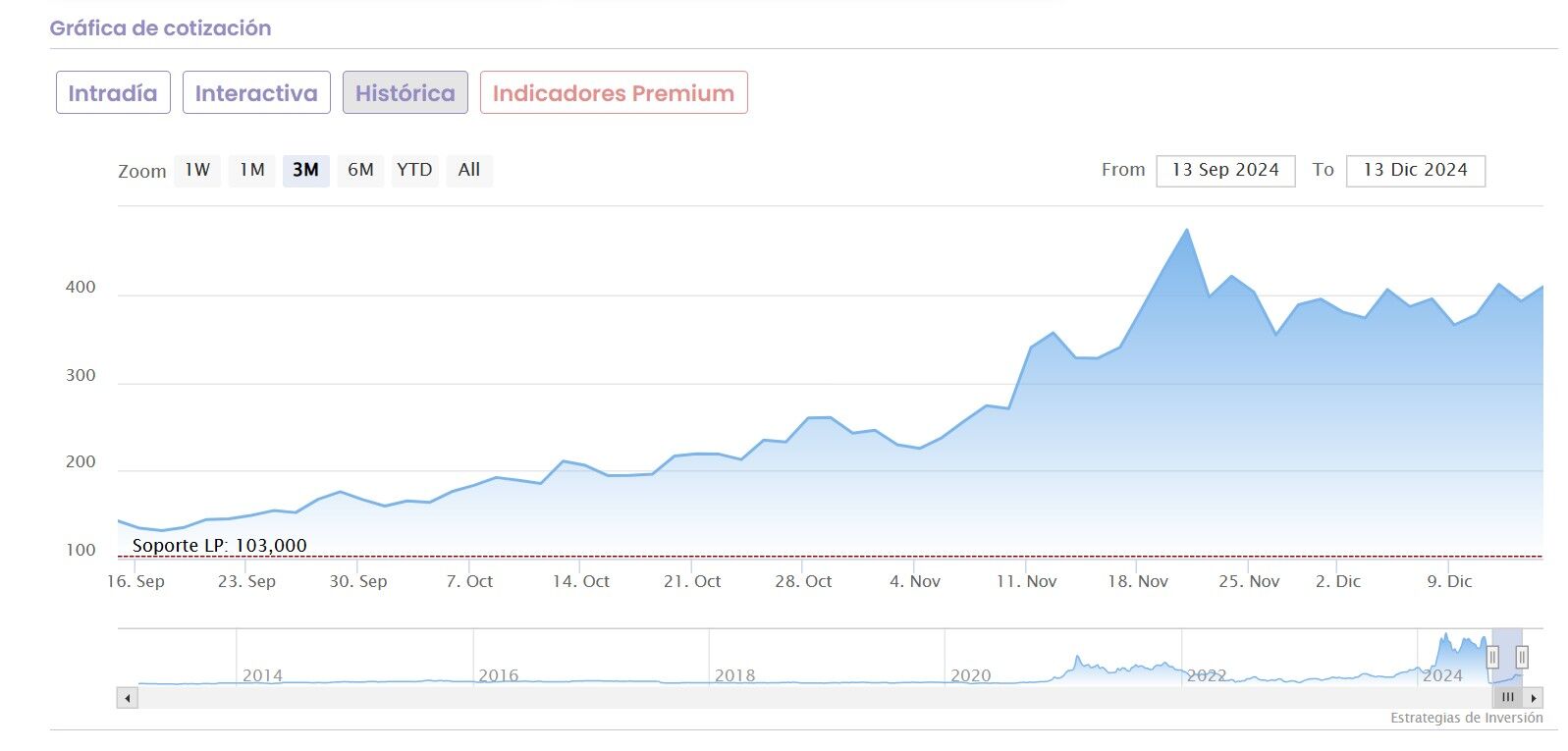Open the Interactiva chart tab
This screenshot has height=751, width=1568.
256,92
